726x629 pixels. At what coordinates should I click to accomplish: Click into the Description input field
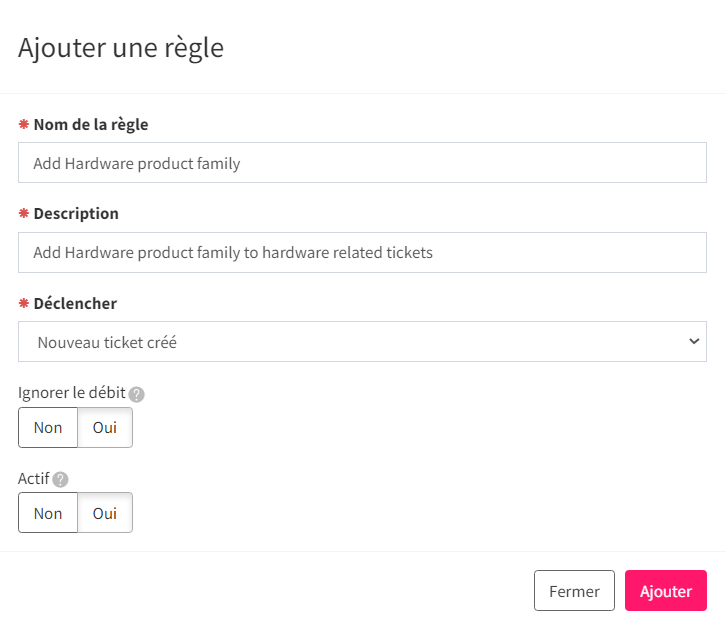(362, 252)
